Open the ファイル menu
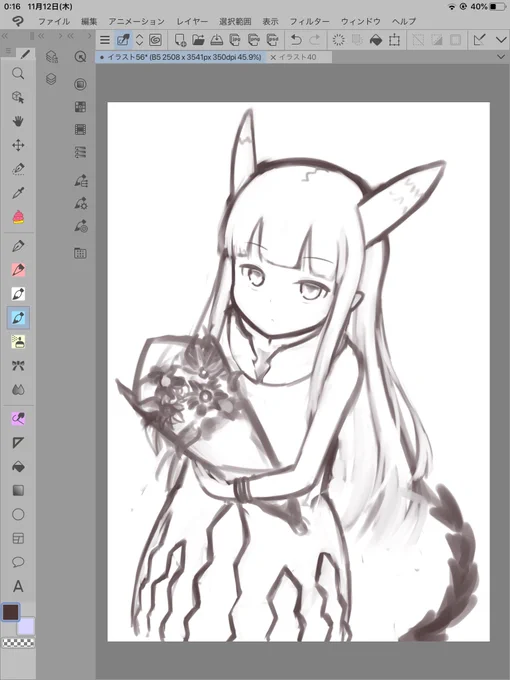The width and height of the screenshot is (510, 680). click(x=54, y=21)
